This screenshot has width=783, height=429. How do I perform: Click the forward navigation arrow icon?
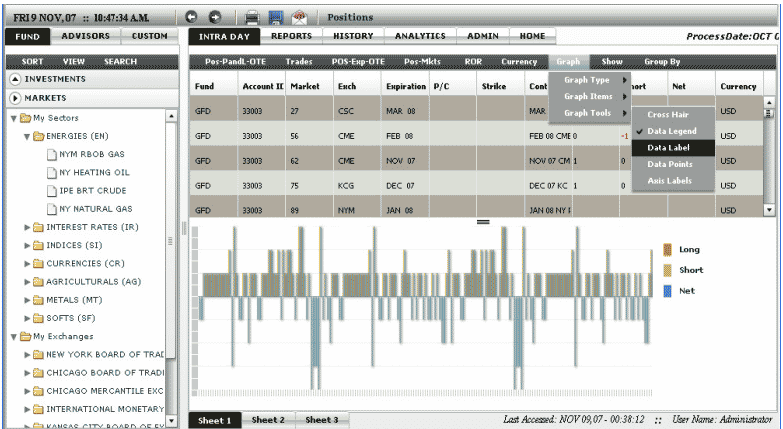214,17
